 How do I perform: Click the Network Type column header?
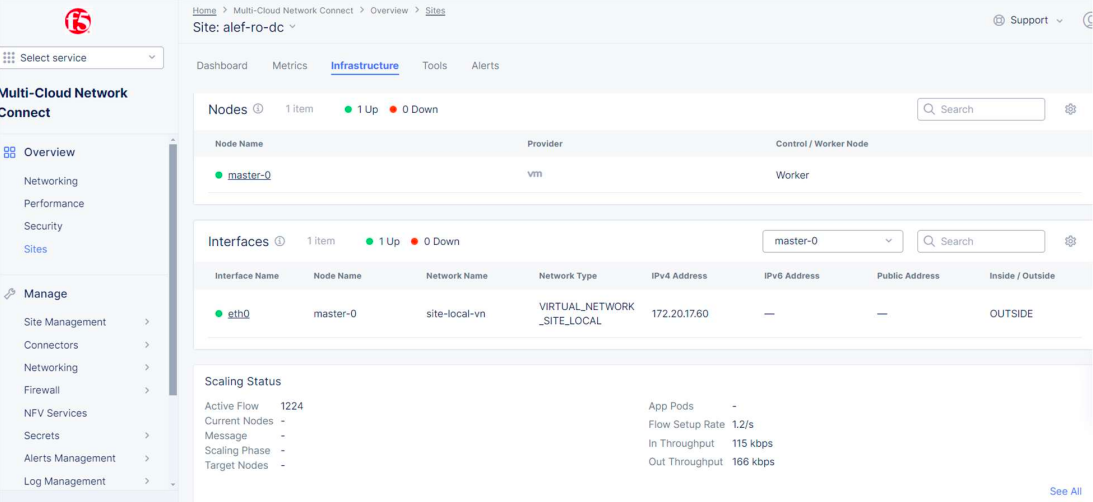pyautogui.click(x=567, y=276)
